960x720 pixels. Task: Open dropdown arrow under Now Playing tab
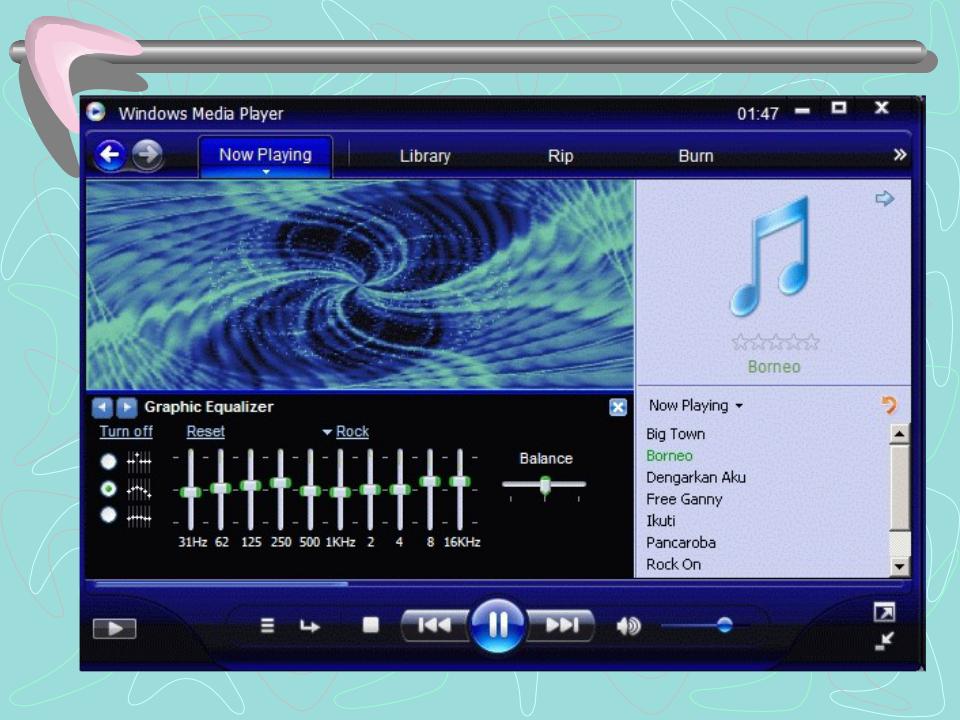click(266, 172)
